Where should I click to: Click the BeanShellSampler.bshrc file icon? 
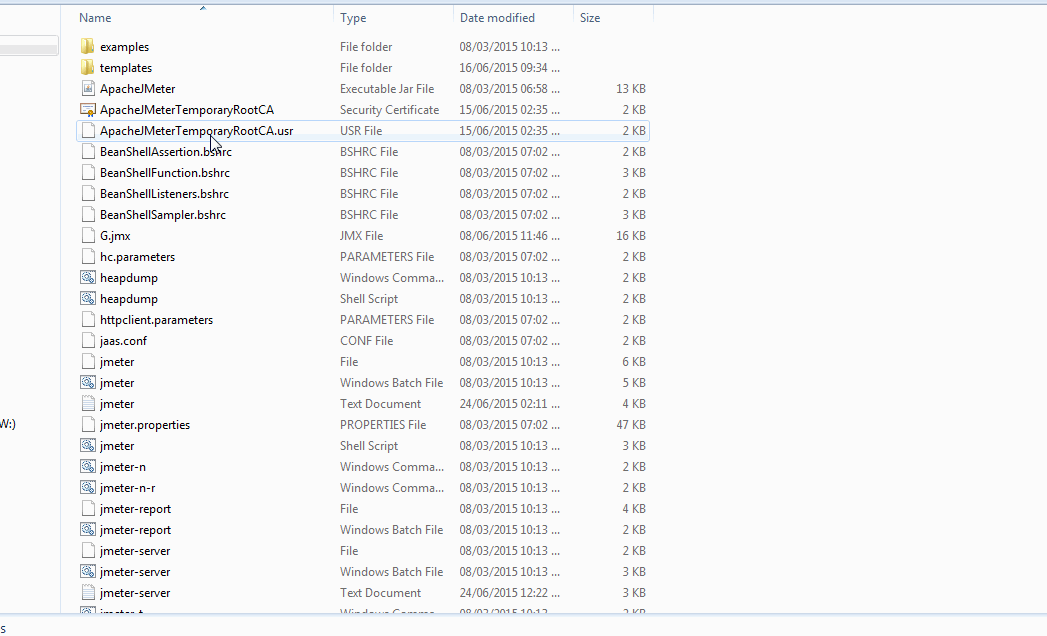[x=87, y=214]
